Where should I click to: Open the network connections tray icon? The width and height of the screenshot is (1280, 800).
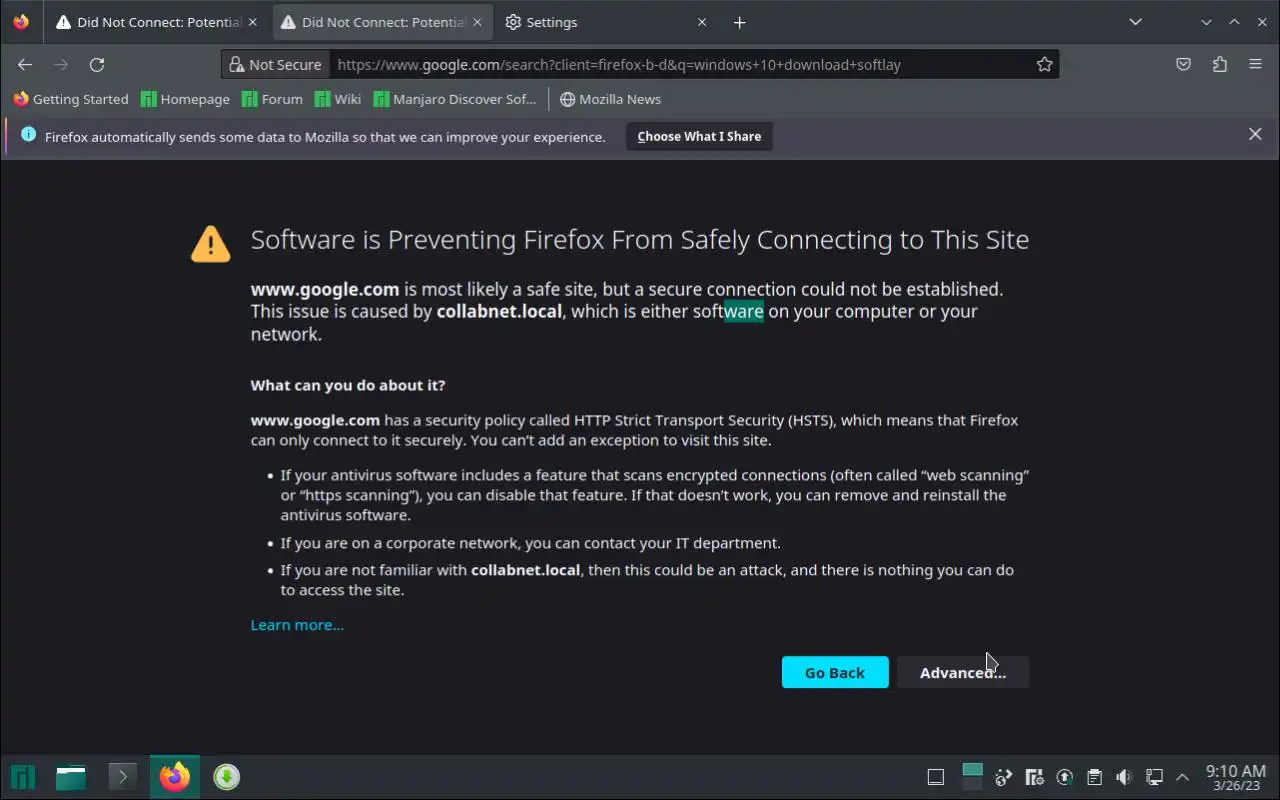pos(1153,777)
